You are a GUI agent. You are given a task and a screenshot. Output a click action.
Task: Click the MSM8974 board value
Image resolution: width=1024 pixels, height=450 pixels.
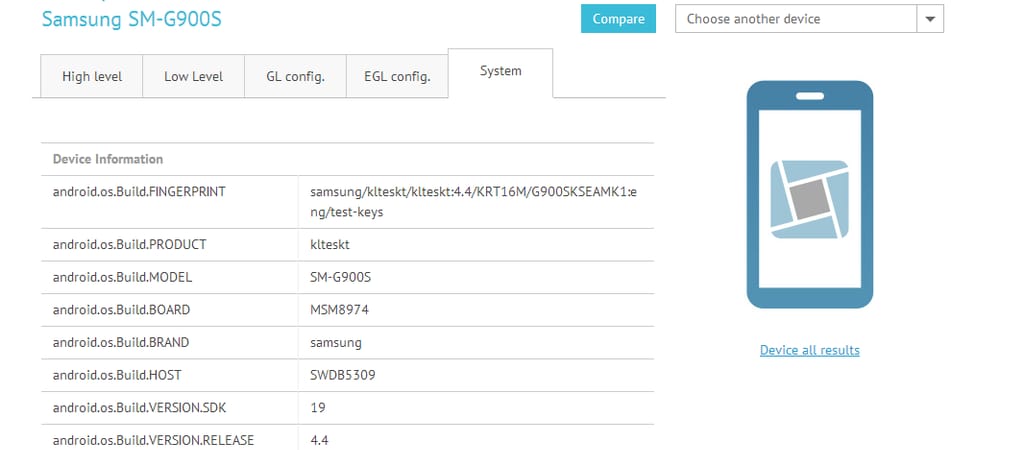click(x=339, y=310)
